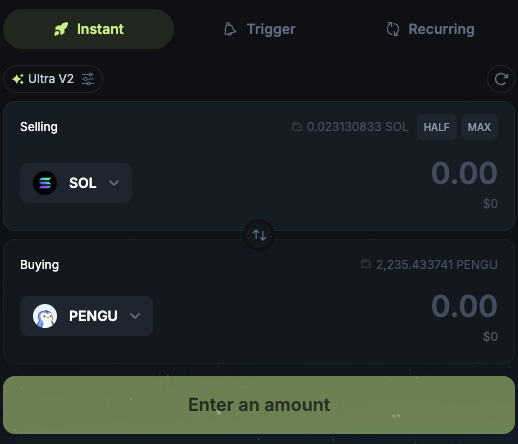This screenshot has height=444, width=518.
Task: Expand the PENGU token dropdown chevron
Action: coord(135,316)
